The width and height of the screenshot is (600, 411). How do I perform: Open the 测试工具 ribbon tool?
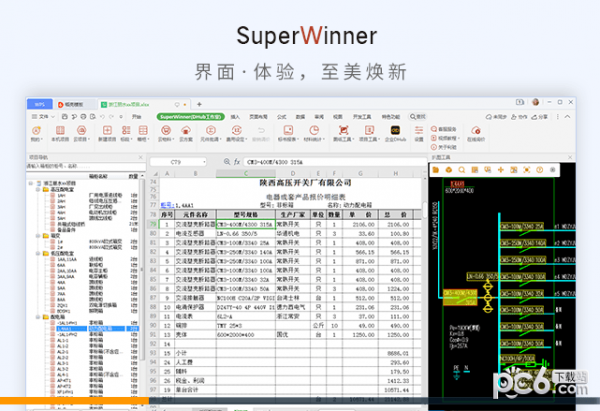(x=343, y=134)
